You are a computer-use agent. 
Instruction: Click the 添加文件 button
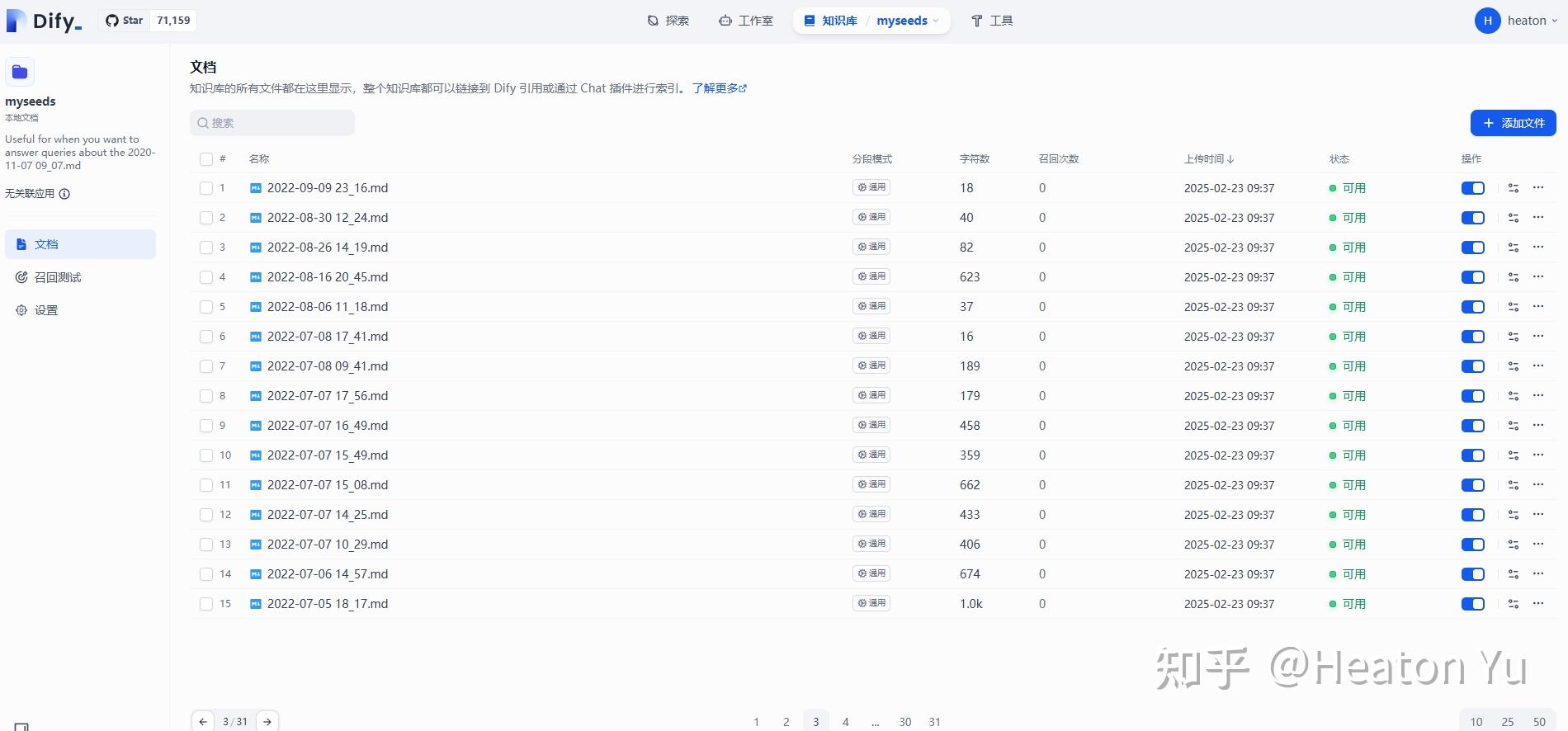click(x=1514, y=123)
